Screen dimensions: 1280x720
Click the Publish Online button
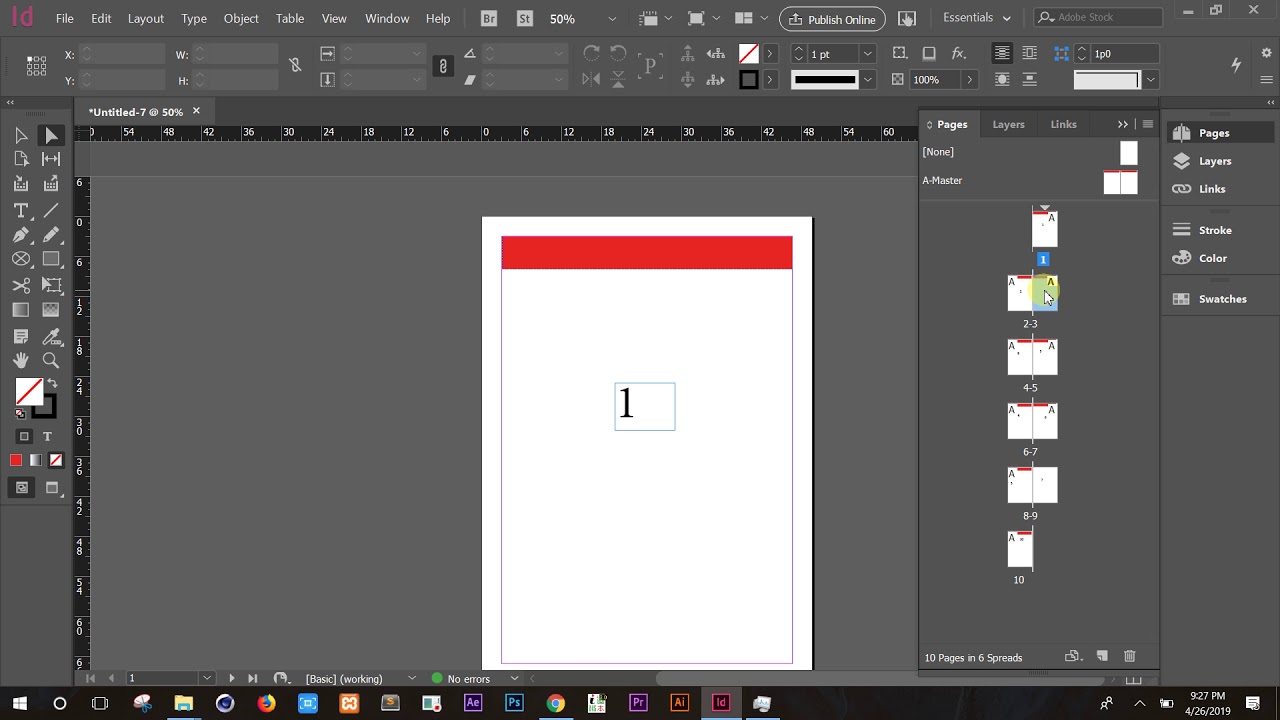coord(832,19)
